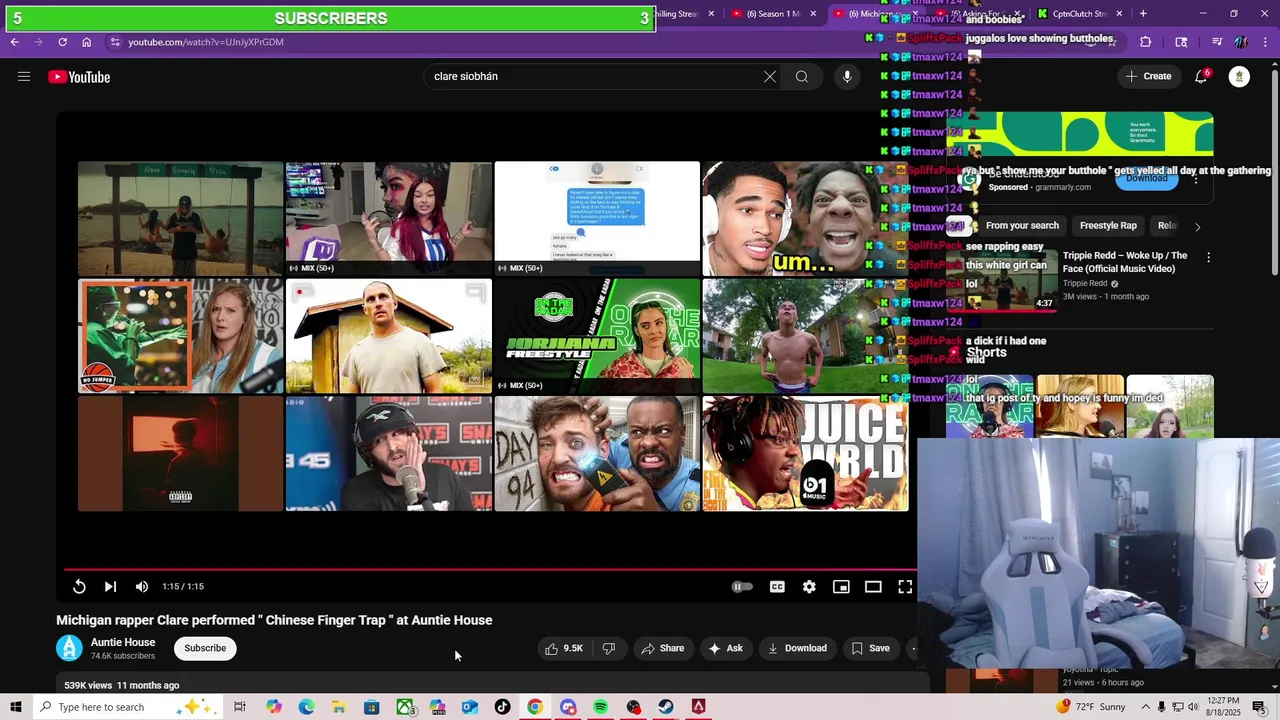This screenshot has width=1280, height=720.
Task: Run search with the magnifier button
Action: click(x=802, y=77)
